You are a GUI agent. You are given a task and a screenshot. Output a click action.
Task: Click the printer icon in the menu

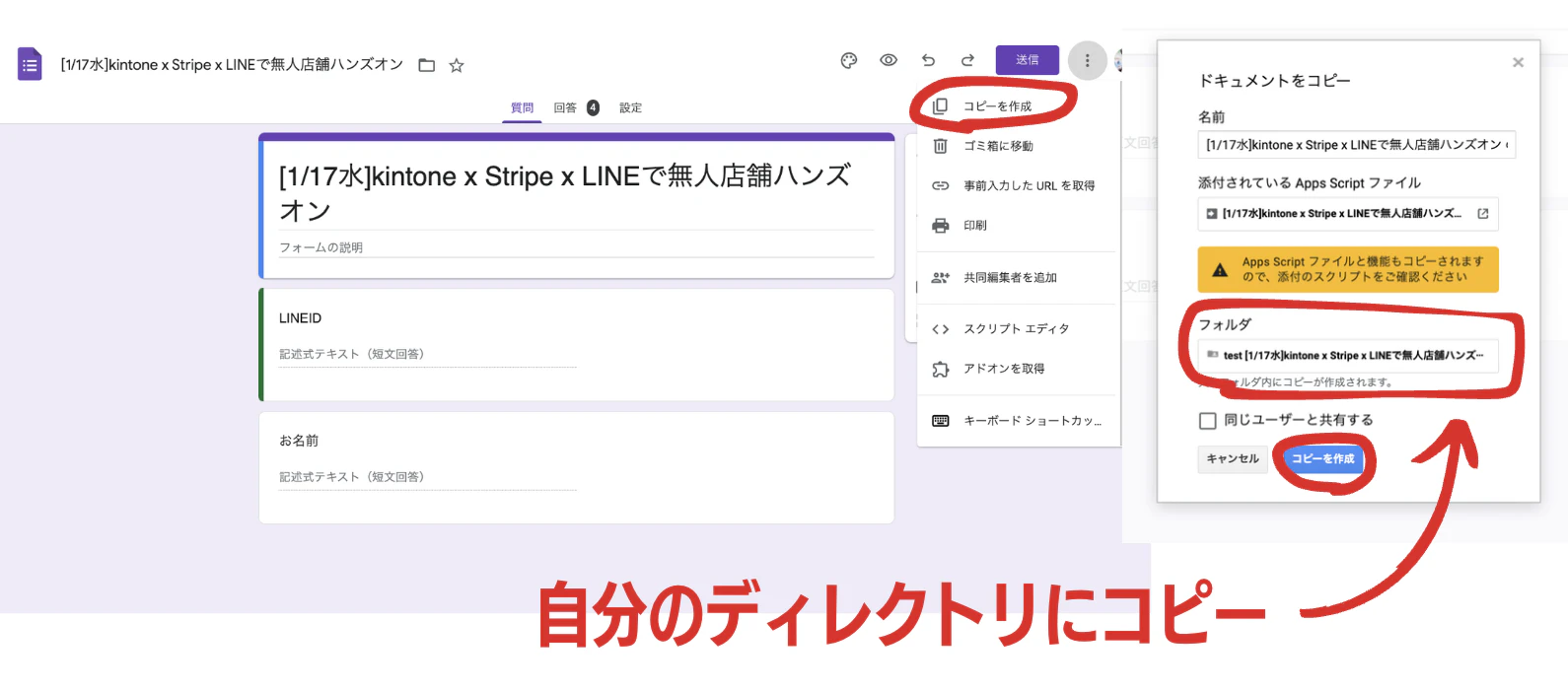tap(941, 226)
